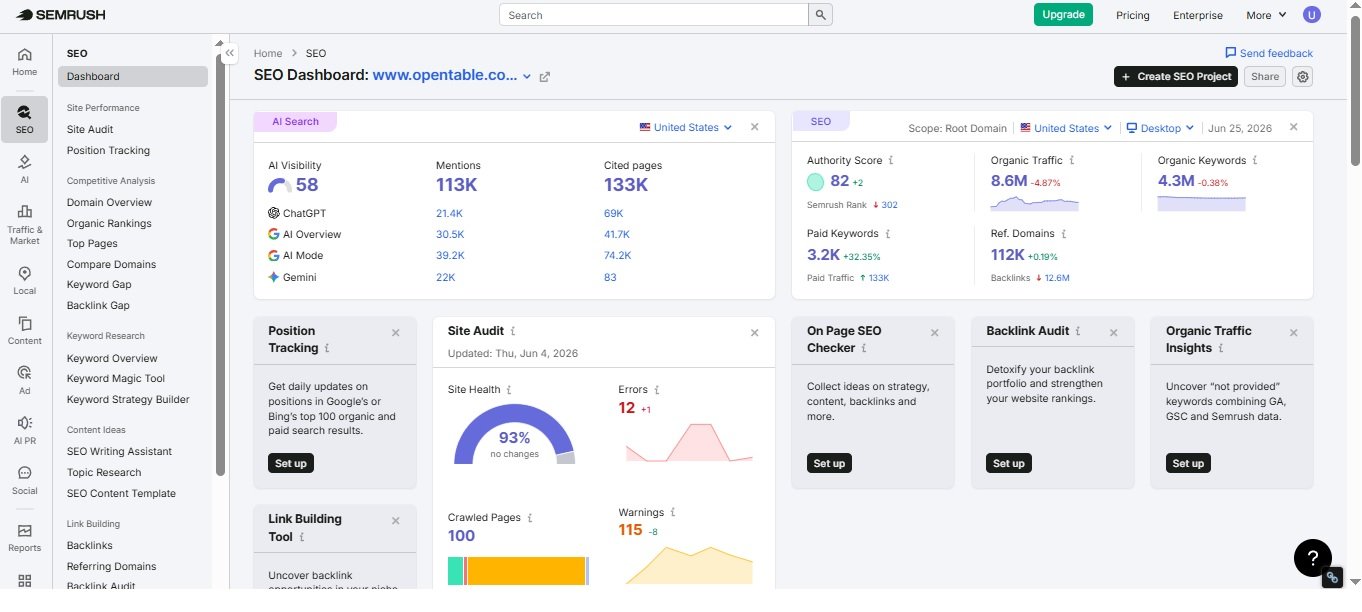Viewport: 1362px width, 612px height.
Task: Set up Backlink Audit
Action: pyautogui.click(x=1008, y=463)
